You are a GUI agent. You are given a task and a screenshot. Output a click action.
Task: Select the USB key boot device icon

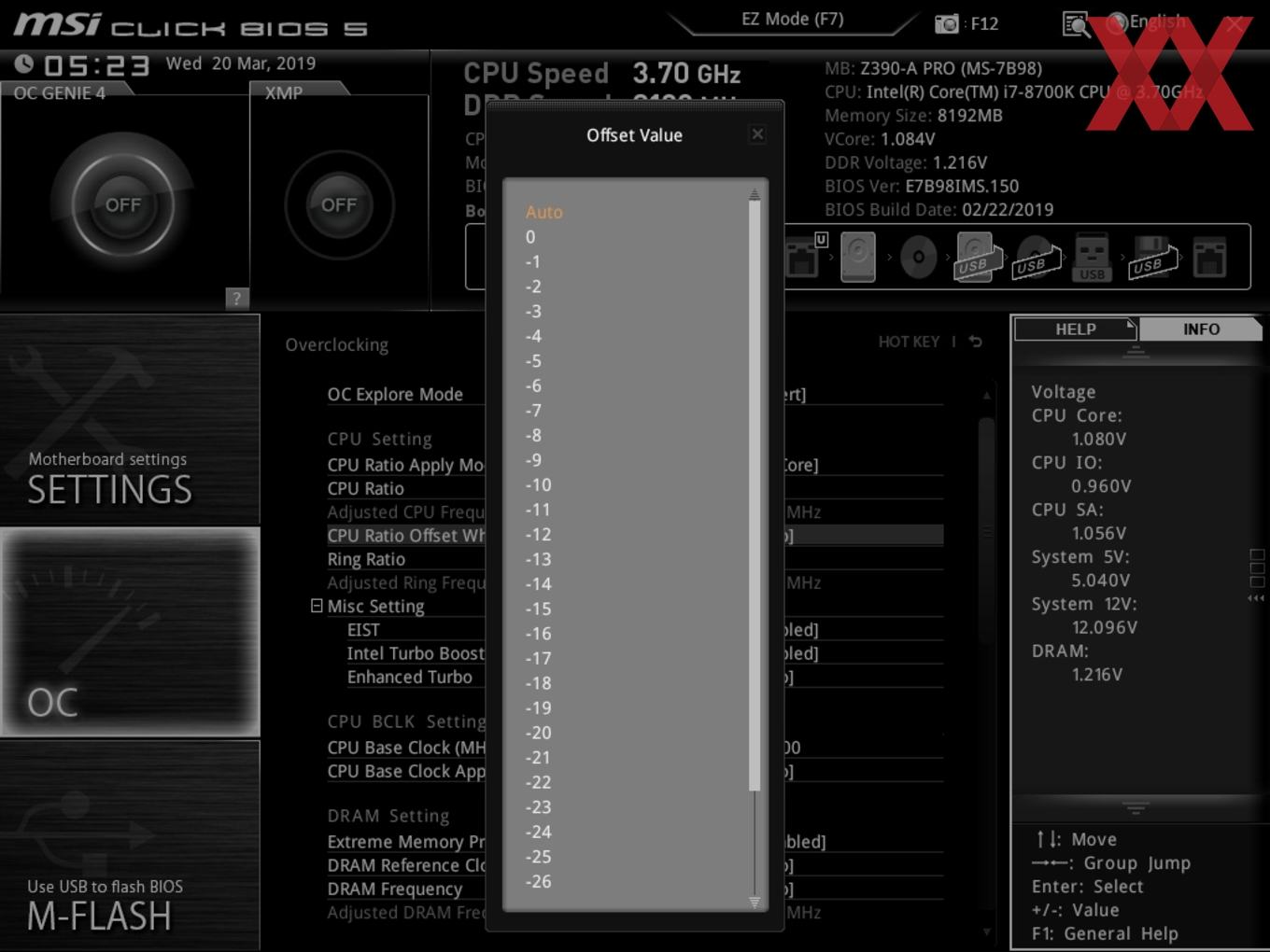pyautogui.click(x=1093, y=257)
